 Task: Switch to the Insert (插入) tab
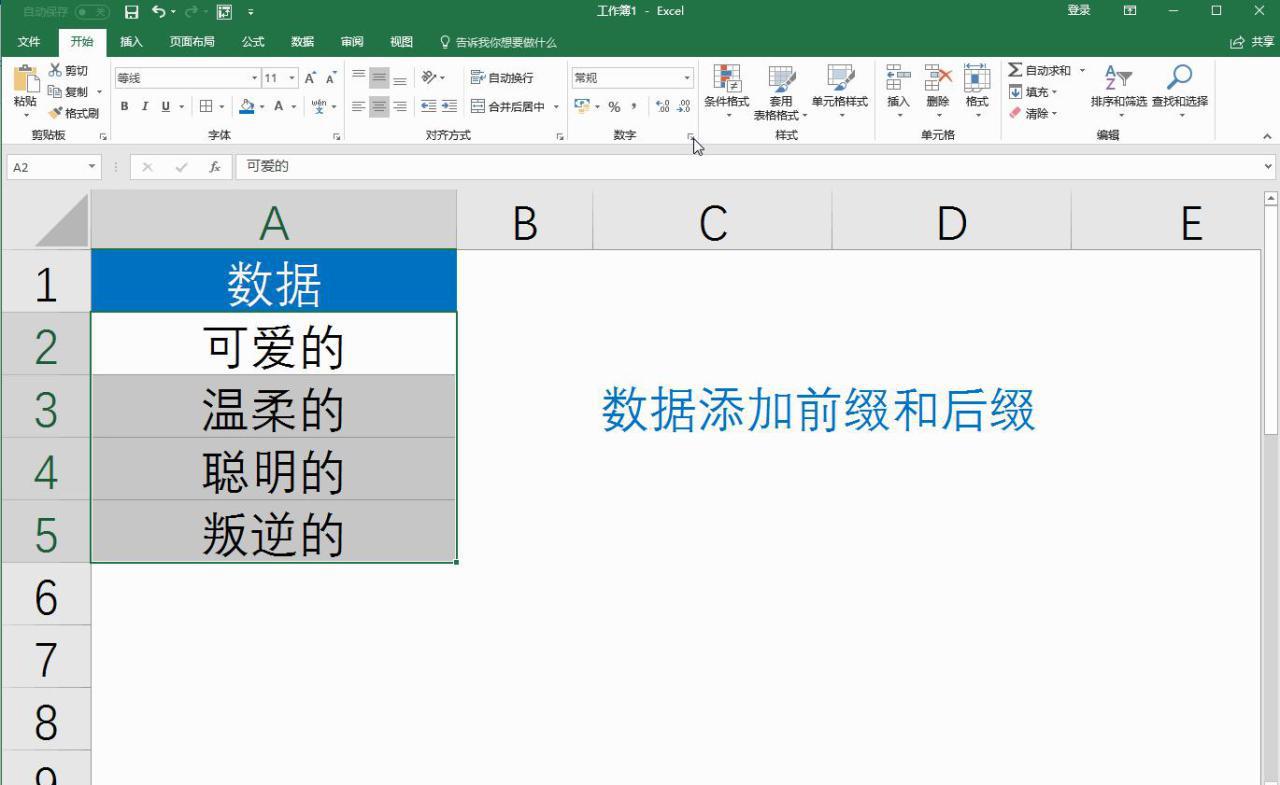(131, 42)
